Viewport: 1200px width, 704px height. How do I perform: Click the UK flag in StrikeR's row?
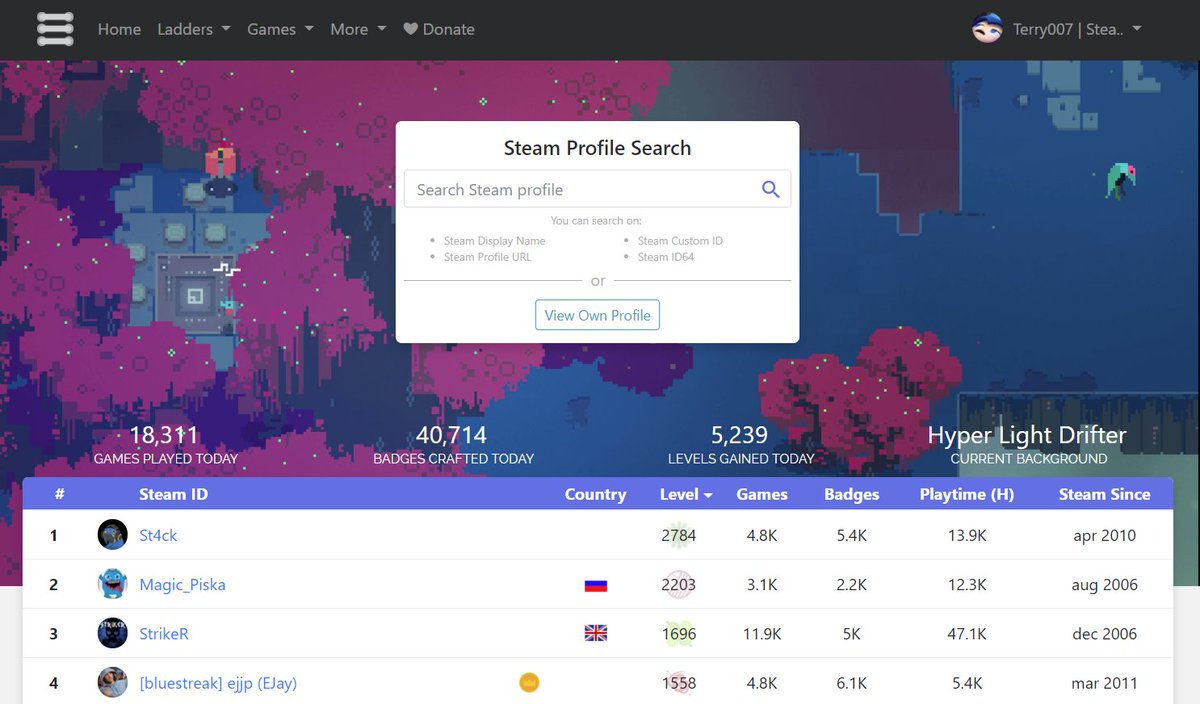point(596,634)
